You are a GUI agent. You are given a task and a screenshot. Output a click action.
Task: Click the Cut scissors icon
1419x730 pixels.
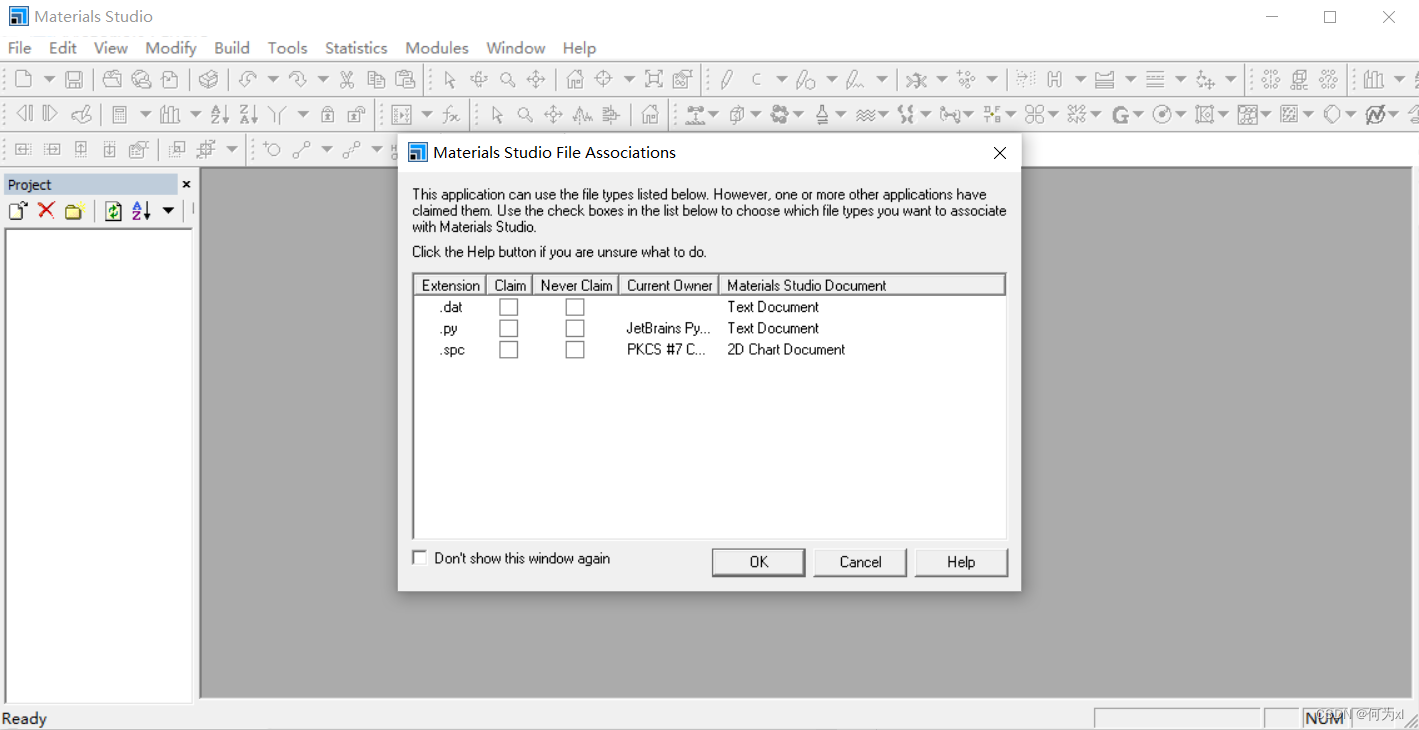347,79
